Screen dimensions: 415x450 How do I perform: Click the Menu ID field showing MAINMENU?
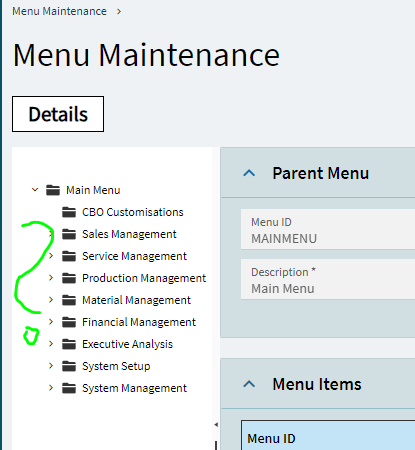pyautogui.click(x=328, y=229)
